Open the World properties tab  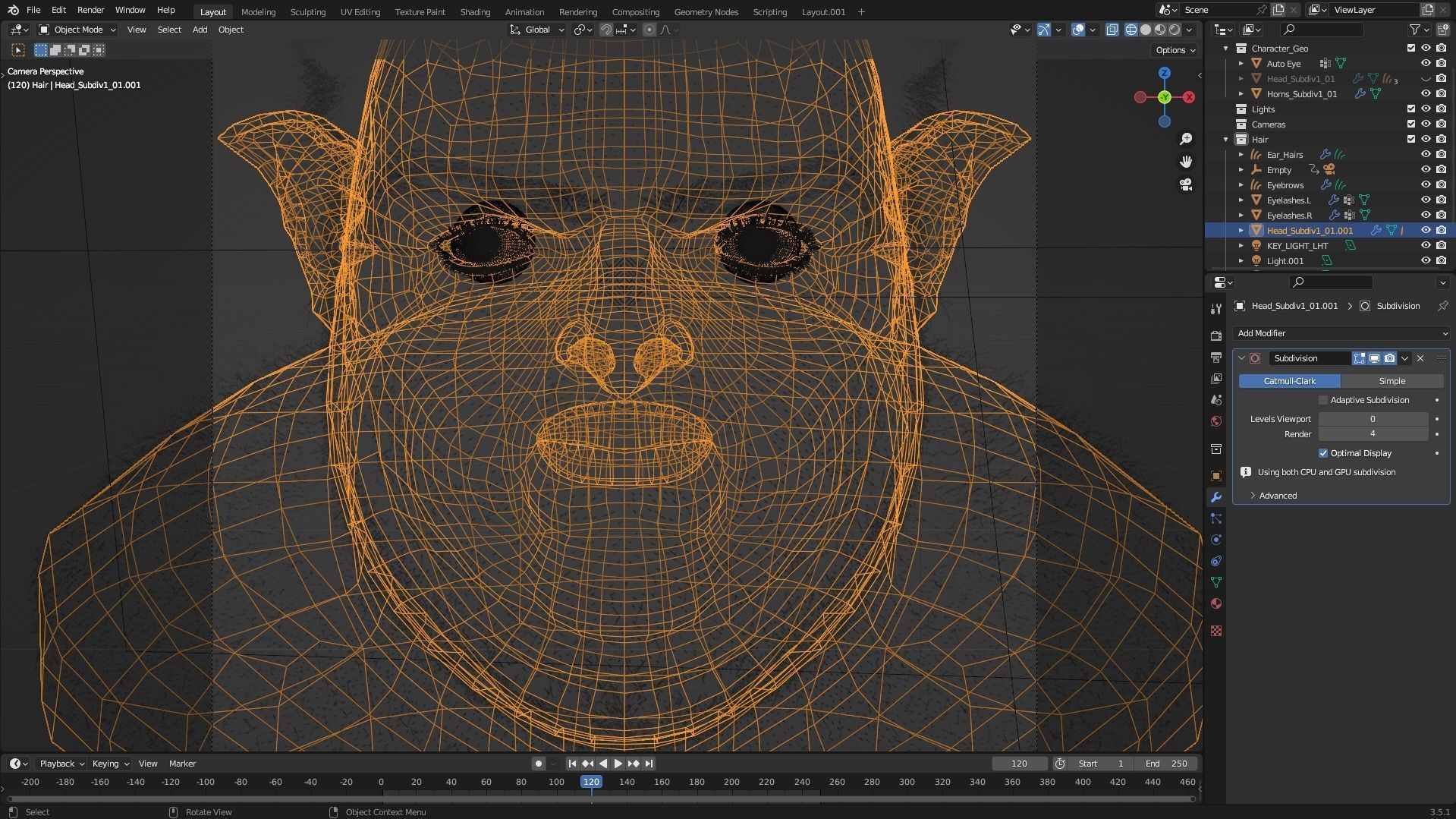click(1216, 421)
